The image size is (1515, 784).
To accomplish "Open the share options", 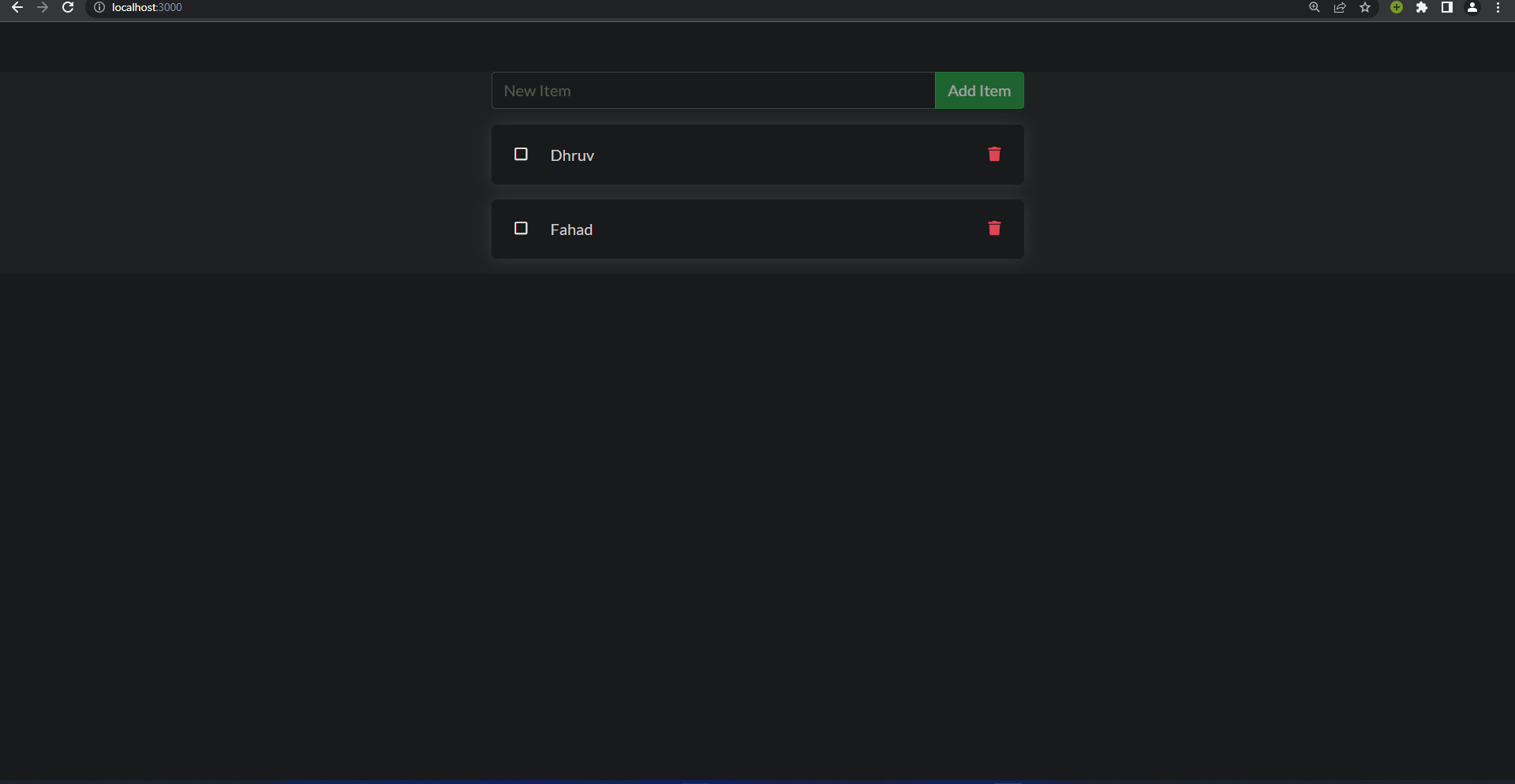I will point(1339,7).
